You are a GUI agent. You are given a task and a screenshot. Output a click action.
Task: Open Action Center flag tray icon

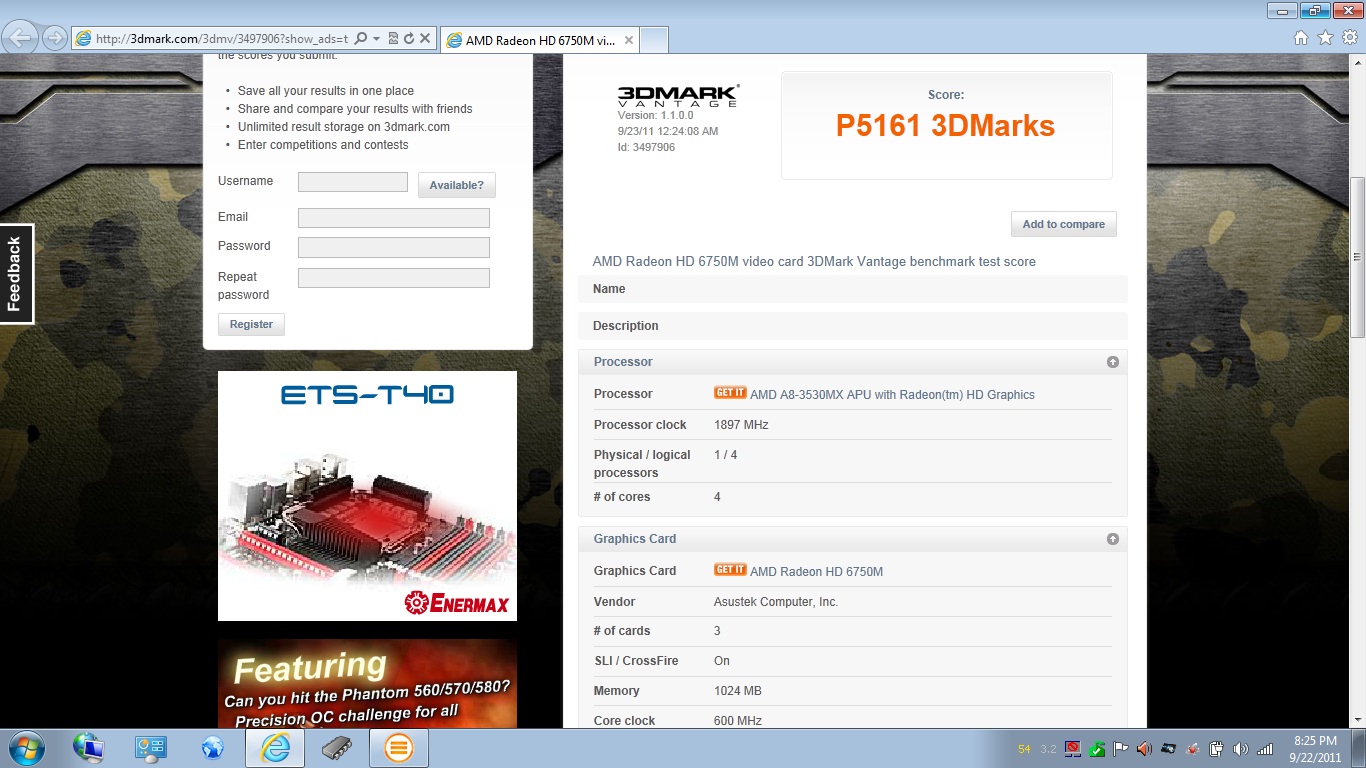pos(1121,748)
